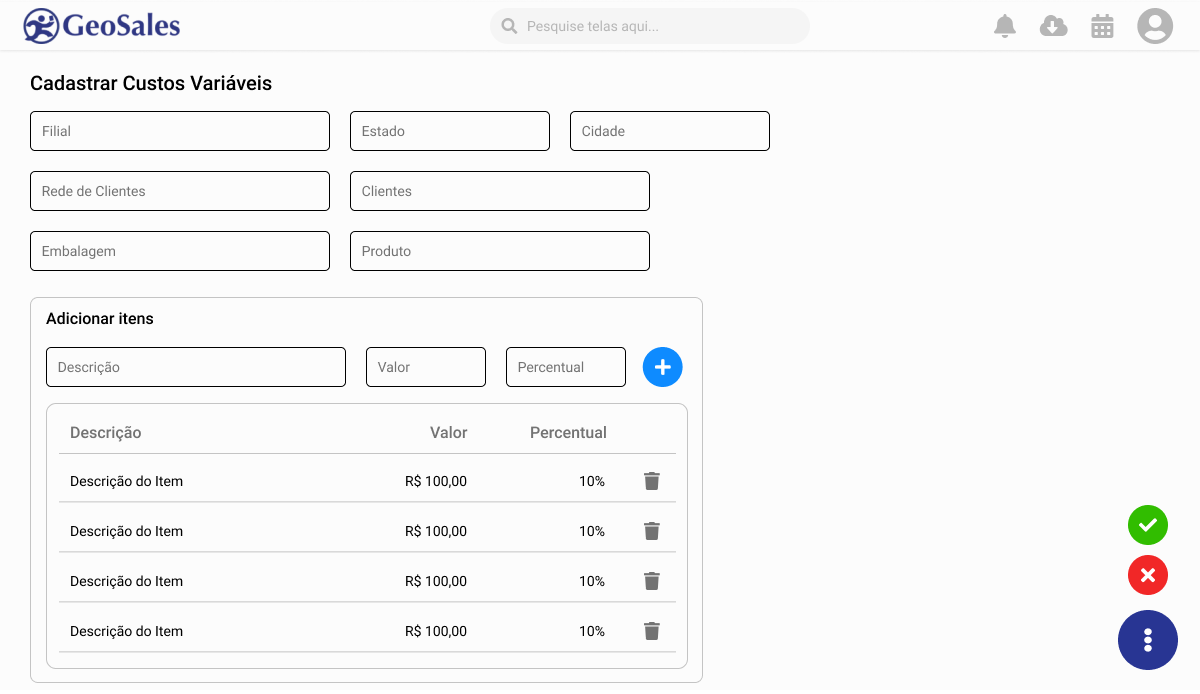The height and width of the screenshot is (694, 1200).
Task: Click the Descrição column header
Action: tap(106, 433)
